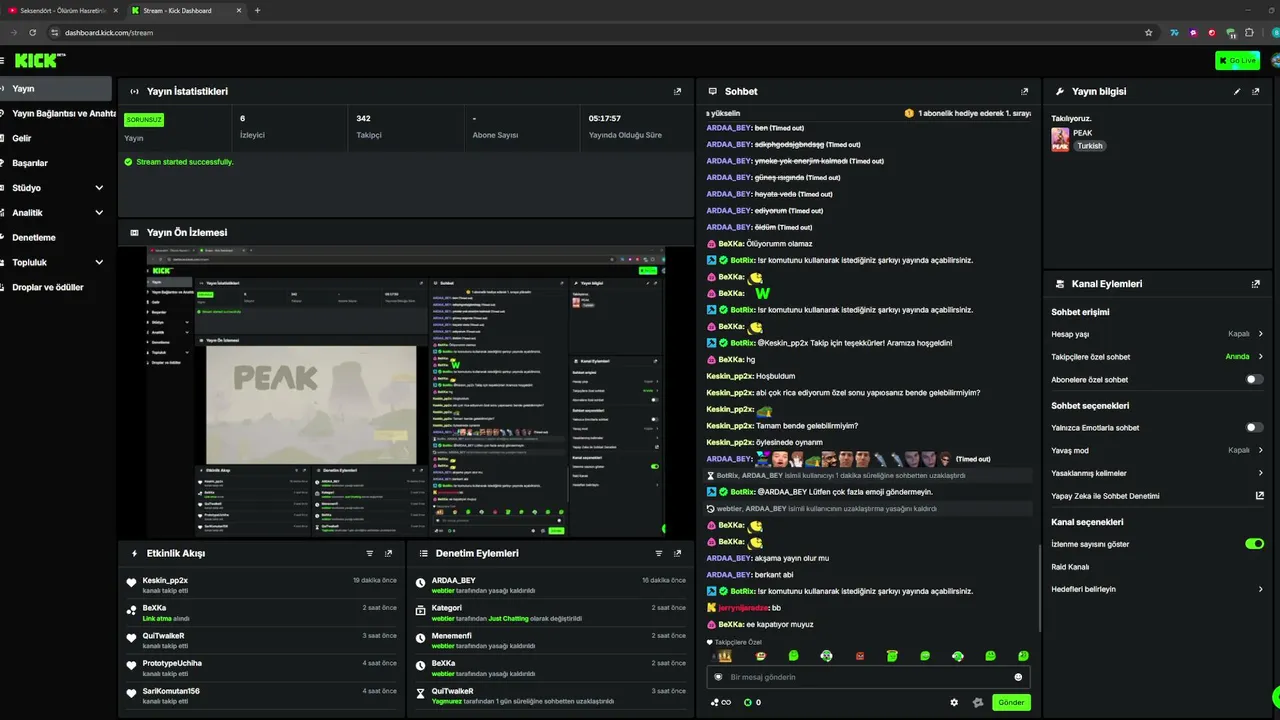Click the crown emote in emote row
The height and width of the screenshot is (720, 1280).
(x=726, y=656)
